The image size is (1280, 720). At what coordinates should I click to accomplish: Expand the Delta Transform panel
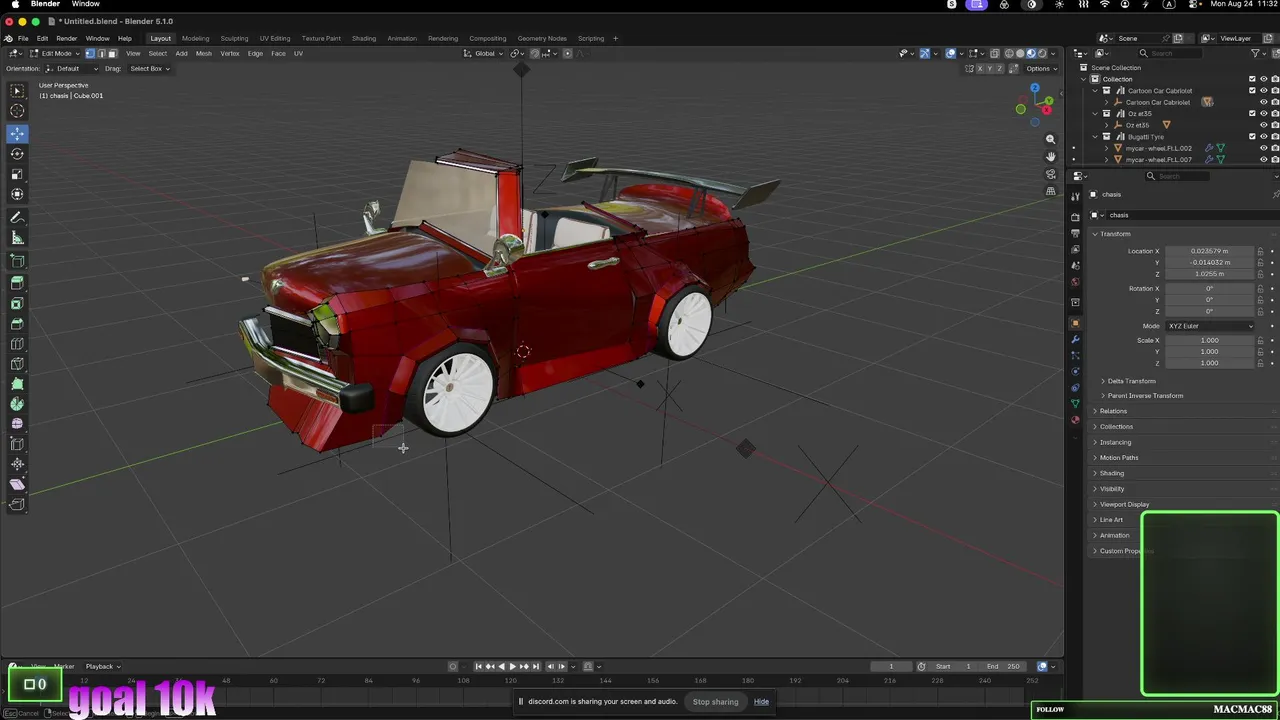1131,381
